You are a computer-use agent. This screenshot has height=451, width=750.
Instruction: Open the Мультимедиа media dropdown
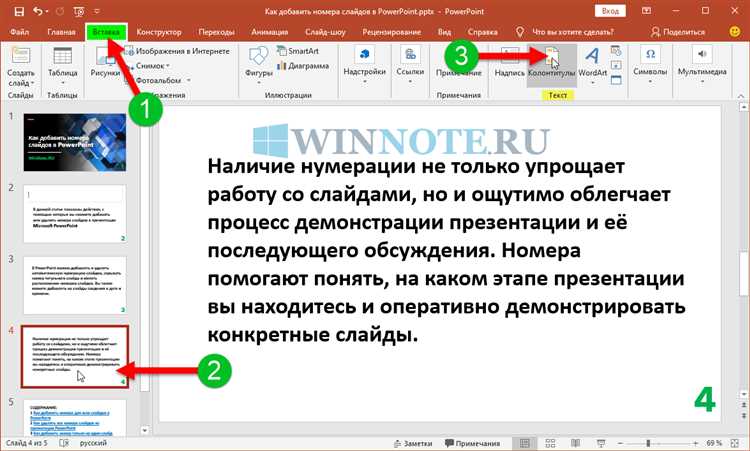702,66
